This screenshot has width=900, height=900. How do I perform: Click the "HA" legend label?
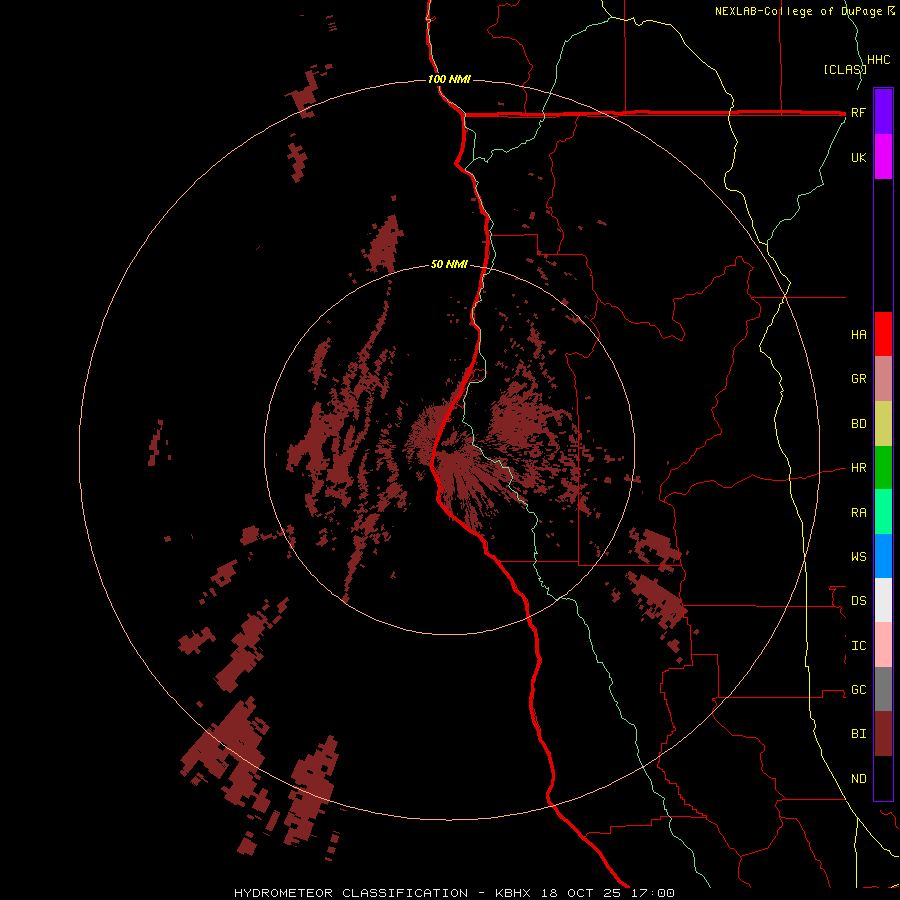[859, 335]
